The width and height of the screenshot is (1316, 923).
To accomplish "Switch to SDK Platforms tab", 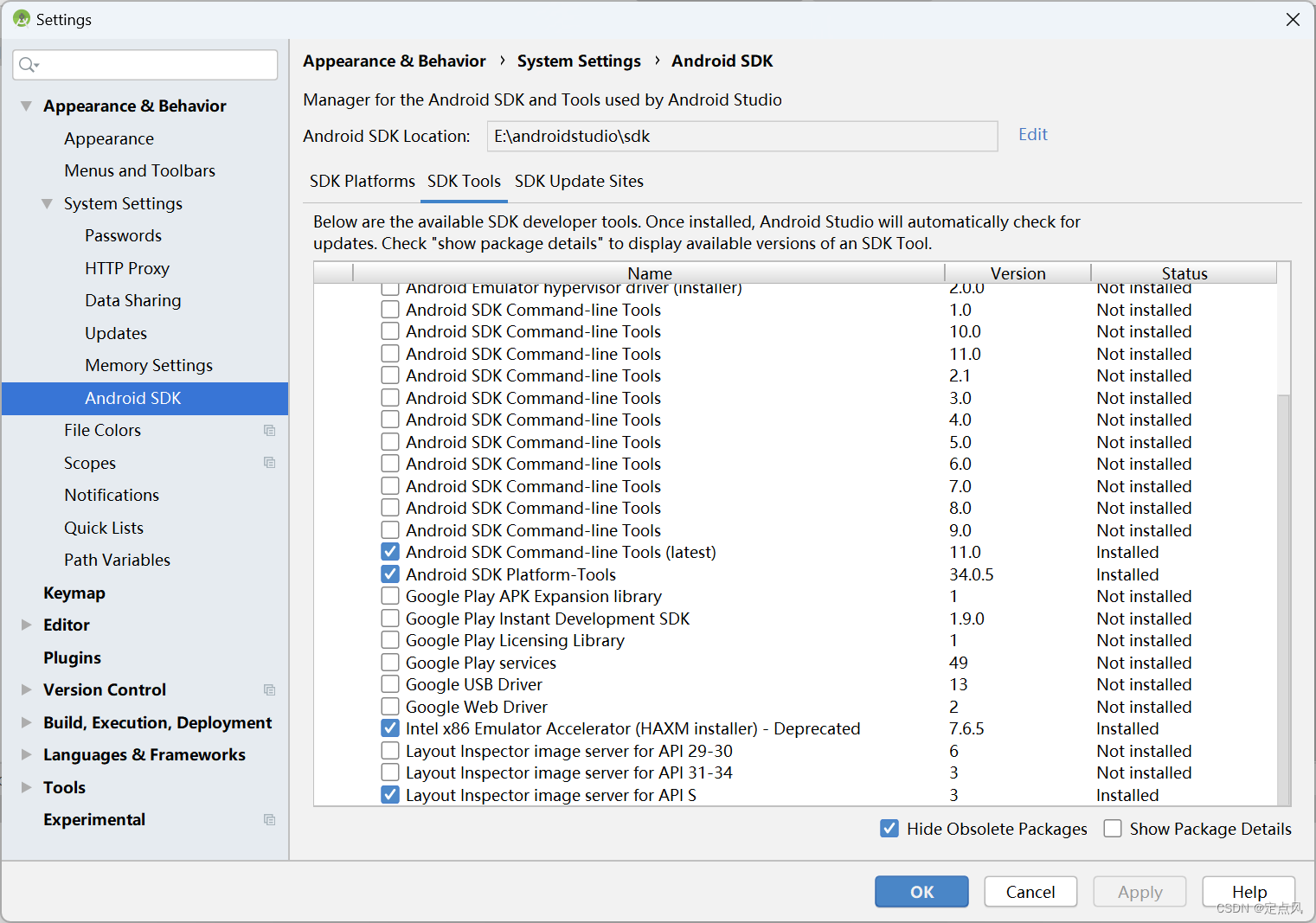I will point(362,181).
